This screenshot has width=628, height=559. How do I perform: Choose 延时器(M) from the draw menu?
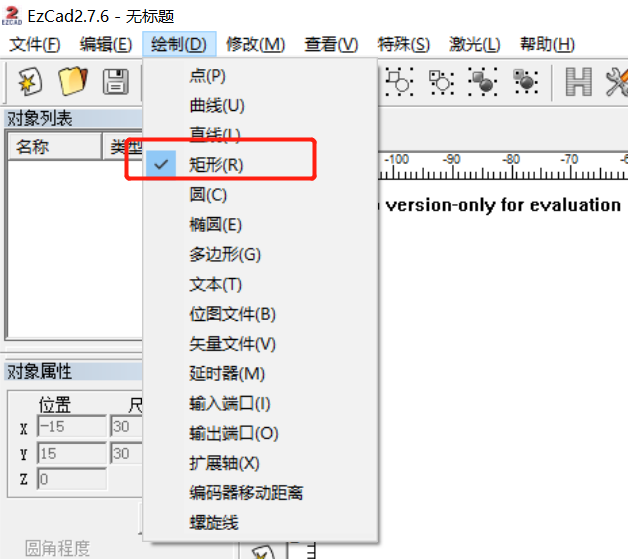pyautogui.click(x=260, y=374)
